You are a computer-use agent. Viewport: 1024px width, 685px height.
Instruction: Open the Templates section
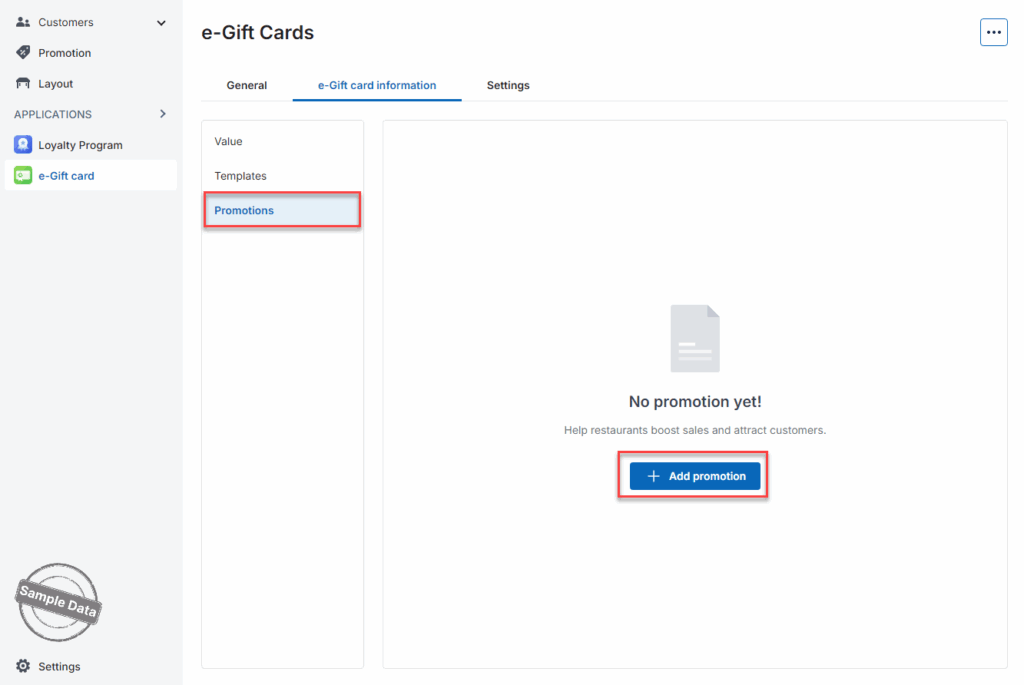[x=240, y=176]
